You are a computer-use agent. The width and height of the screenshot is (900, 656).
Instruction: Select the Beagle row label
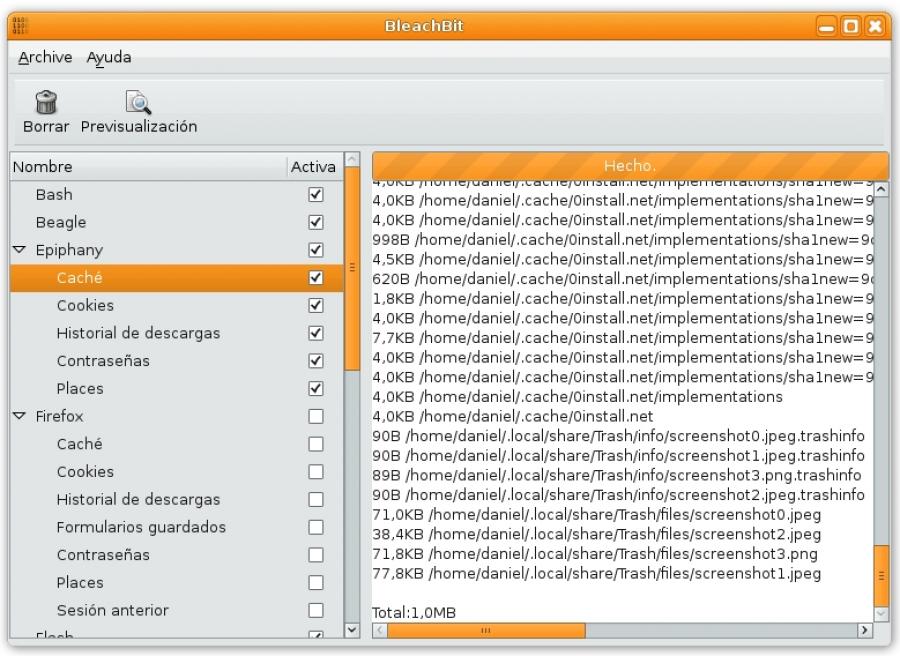coord(61,223)
